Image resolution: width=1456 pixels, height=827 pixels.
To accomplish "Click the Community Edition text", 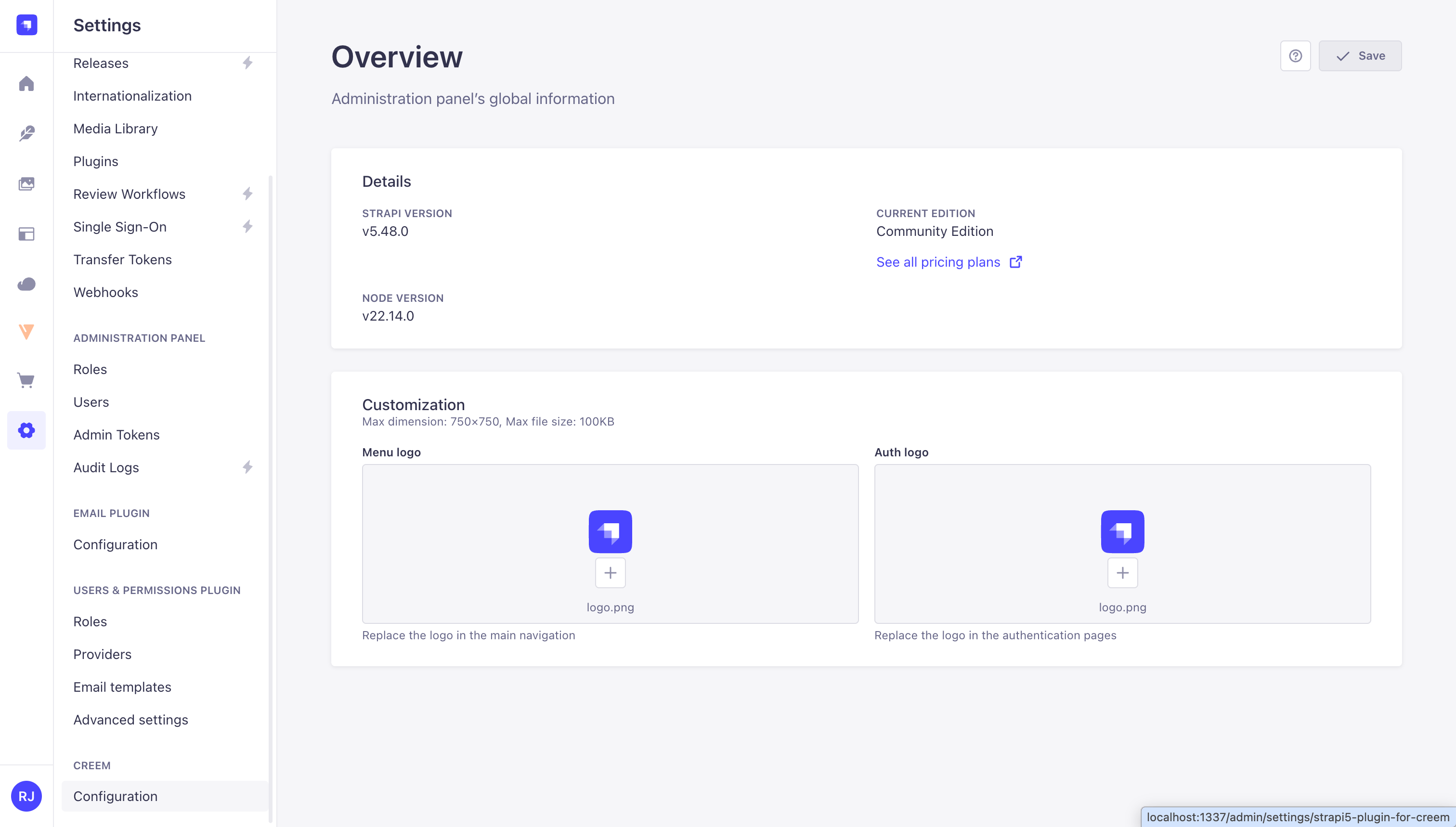I will coord(935,231).
